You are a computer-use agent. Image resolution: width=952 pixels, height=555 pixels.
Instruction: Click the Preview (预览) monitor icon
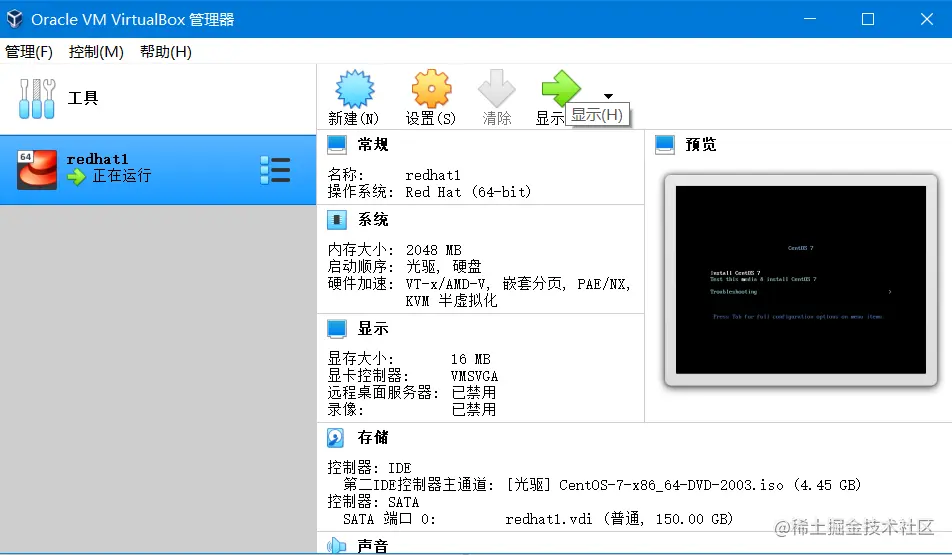coord(665,145)
